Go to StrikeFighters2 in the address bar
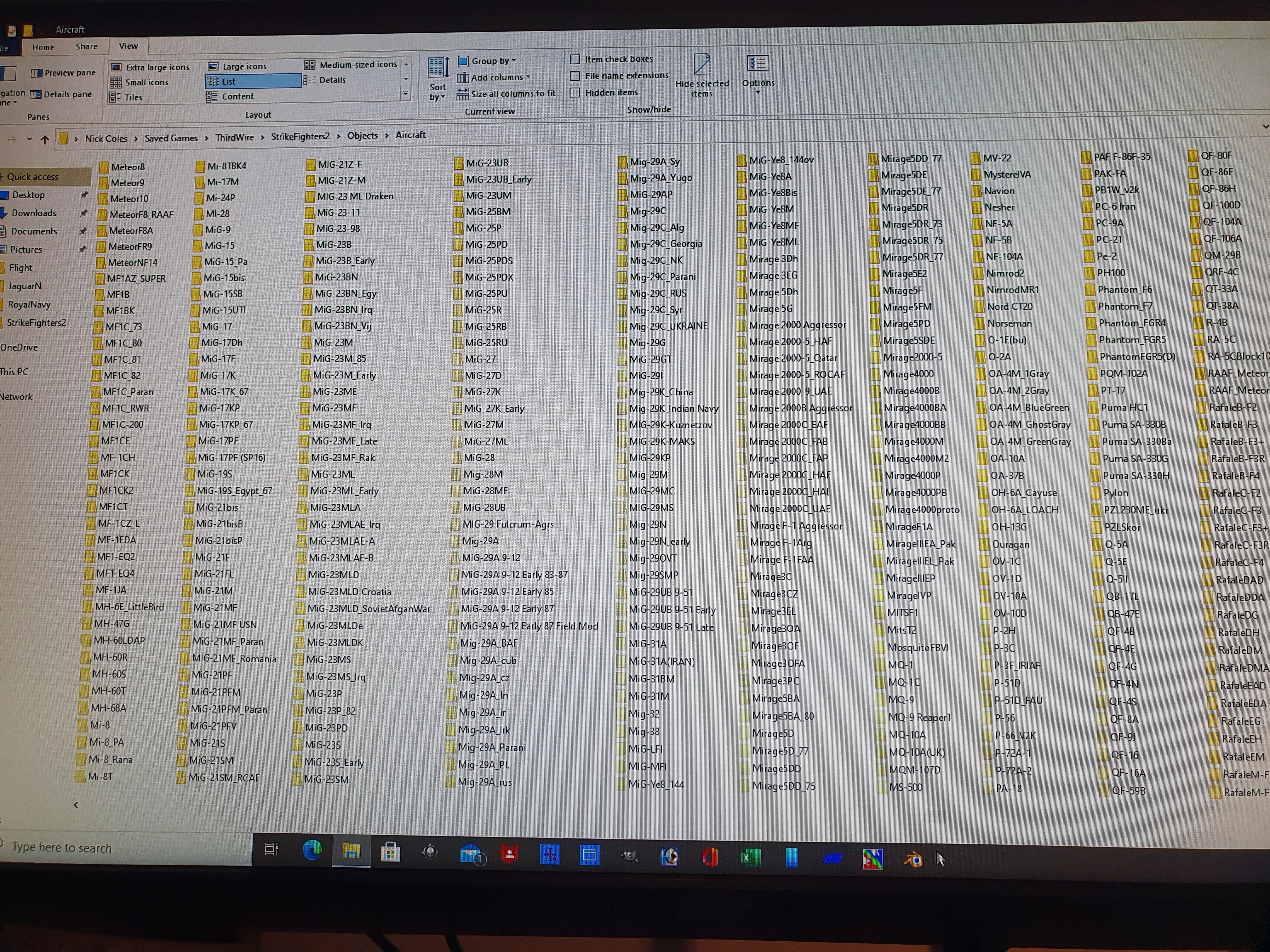1270x952 pixels. click(300, 137)
